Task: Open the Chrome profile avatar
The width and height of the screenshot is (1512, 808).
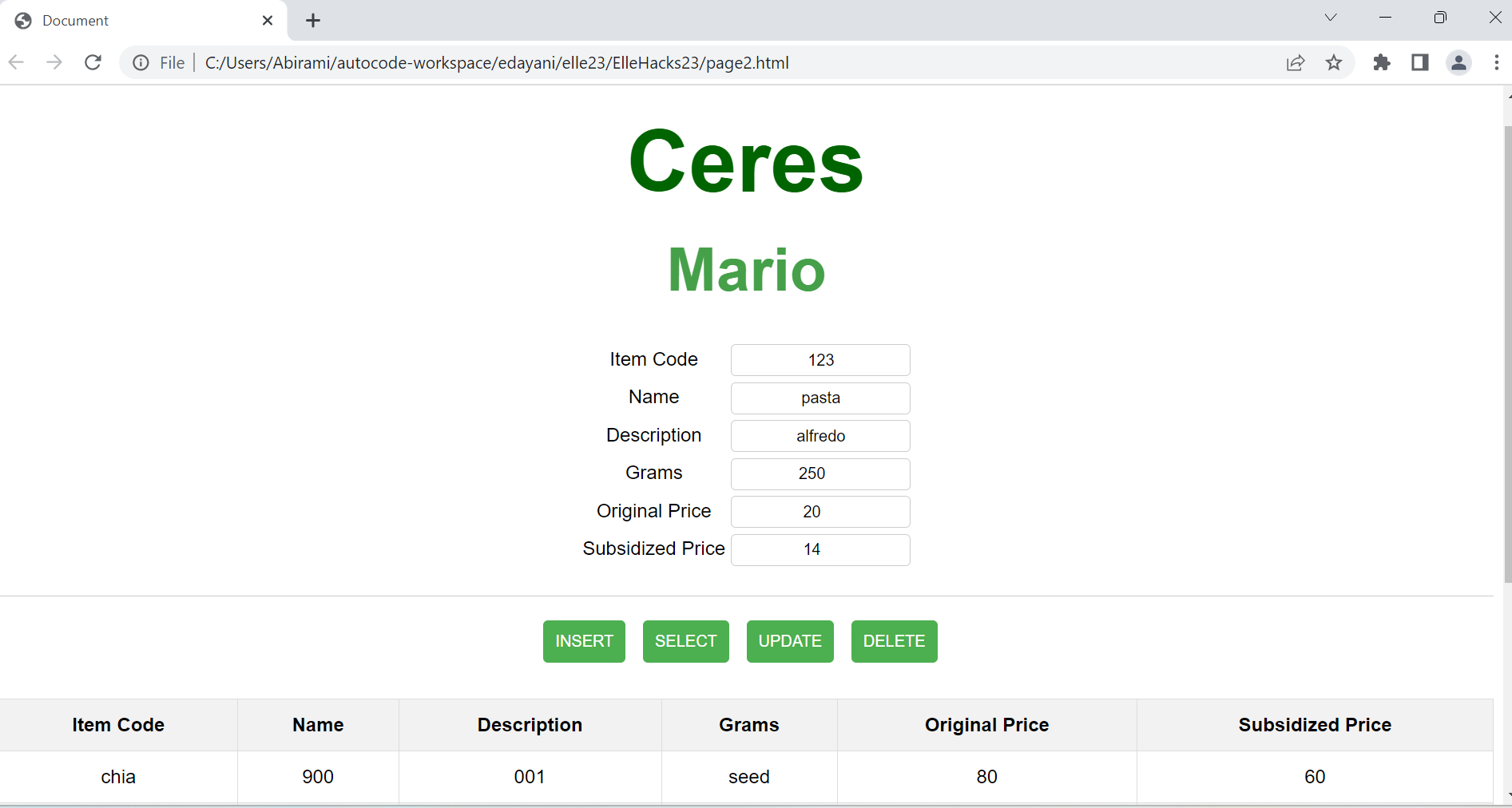Action: (x=1459, y=62)
